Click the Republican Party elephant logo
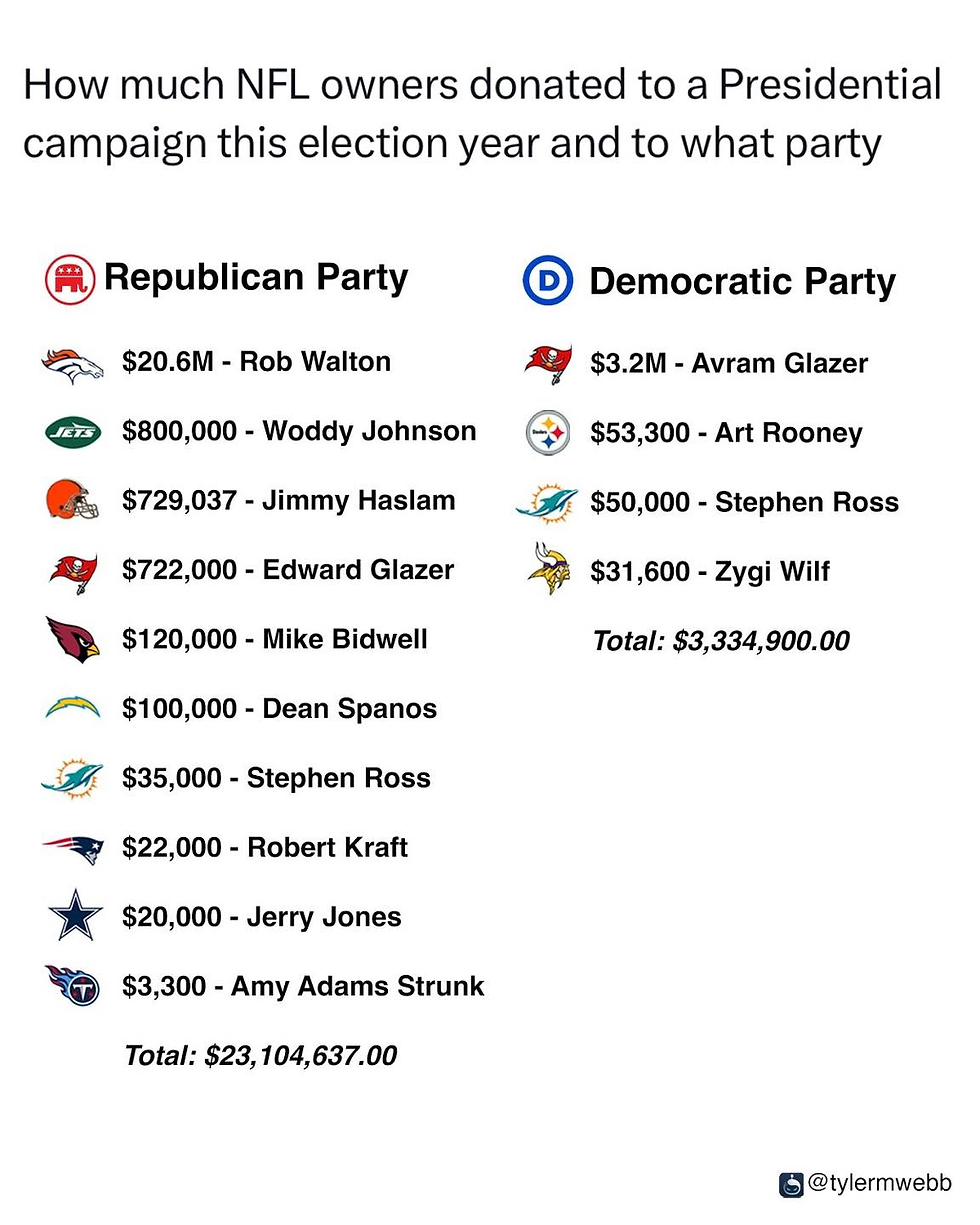The width and height of the screenshot is (980, 1225). click(70, 279)
